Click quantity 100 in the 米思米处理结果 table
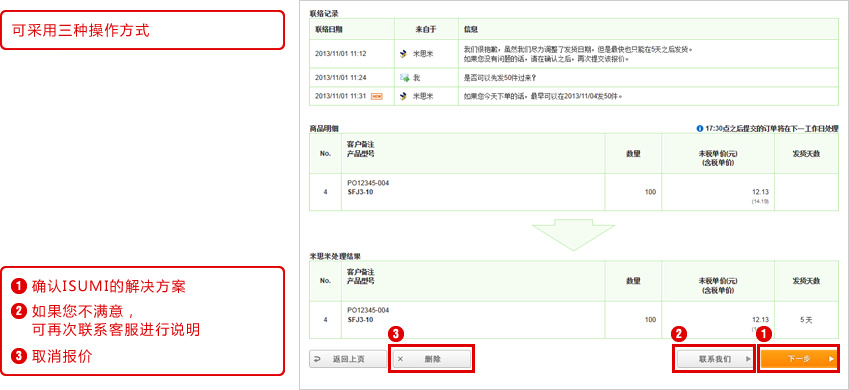The height and width of the screenshot is (390, 849). click(650, 320)
